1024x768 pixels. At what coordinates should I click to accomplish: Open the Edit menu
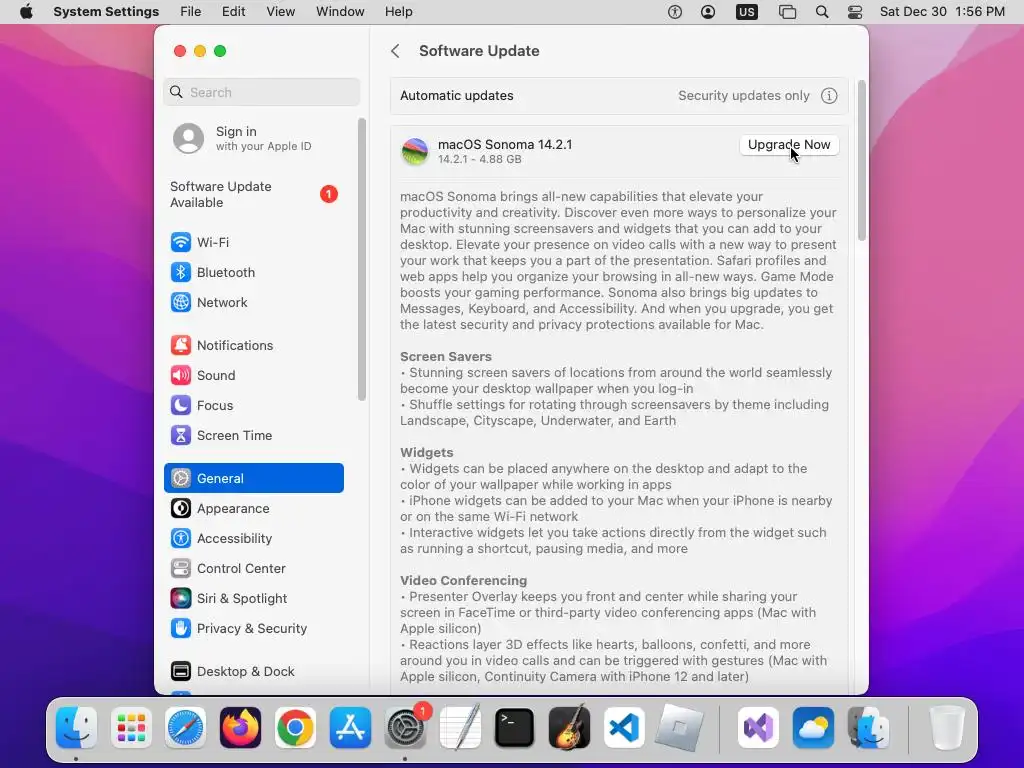click(234, 12)
